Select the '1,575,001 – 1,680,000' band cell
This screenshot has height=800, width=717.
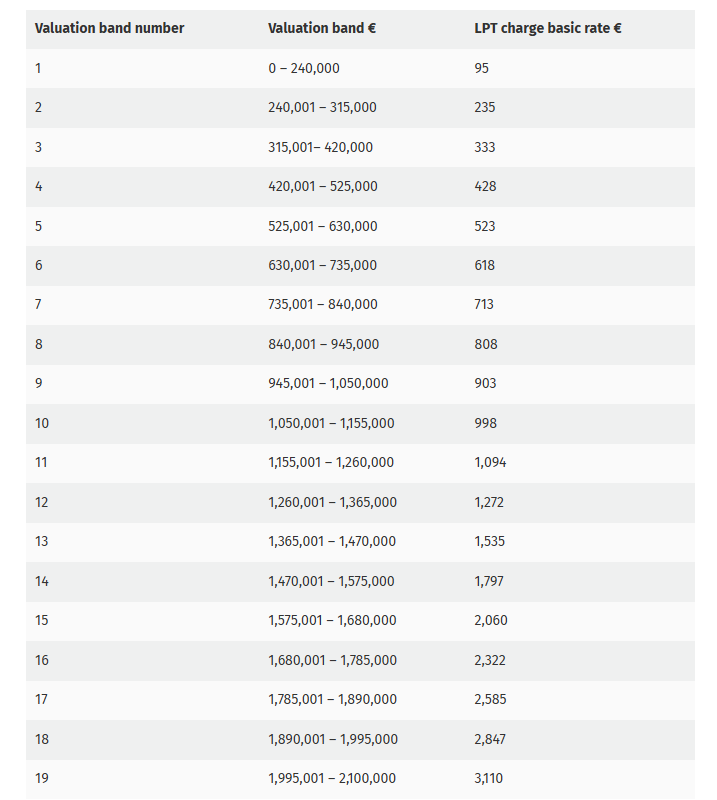coord(332,620)
